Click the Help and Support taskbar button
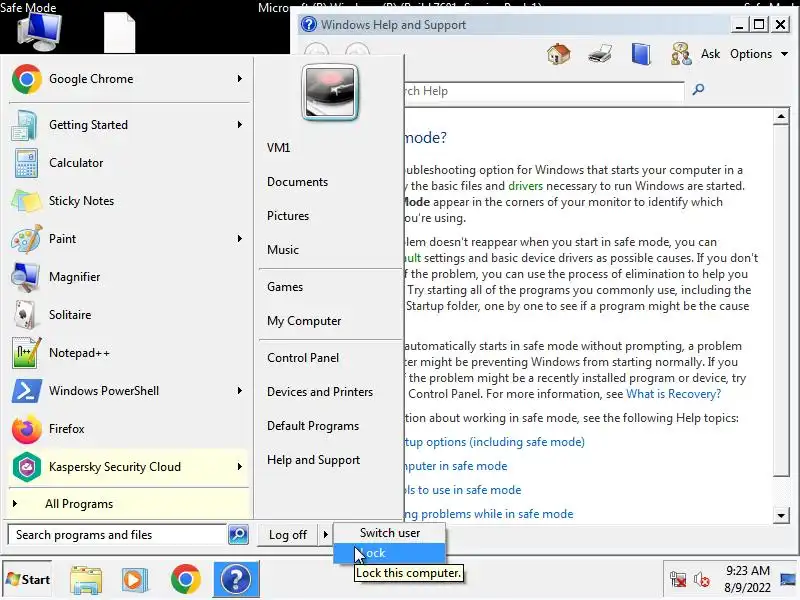The width and height of the screenshot is (800, 600). point(236,579)
